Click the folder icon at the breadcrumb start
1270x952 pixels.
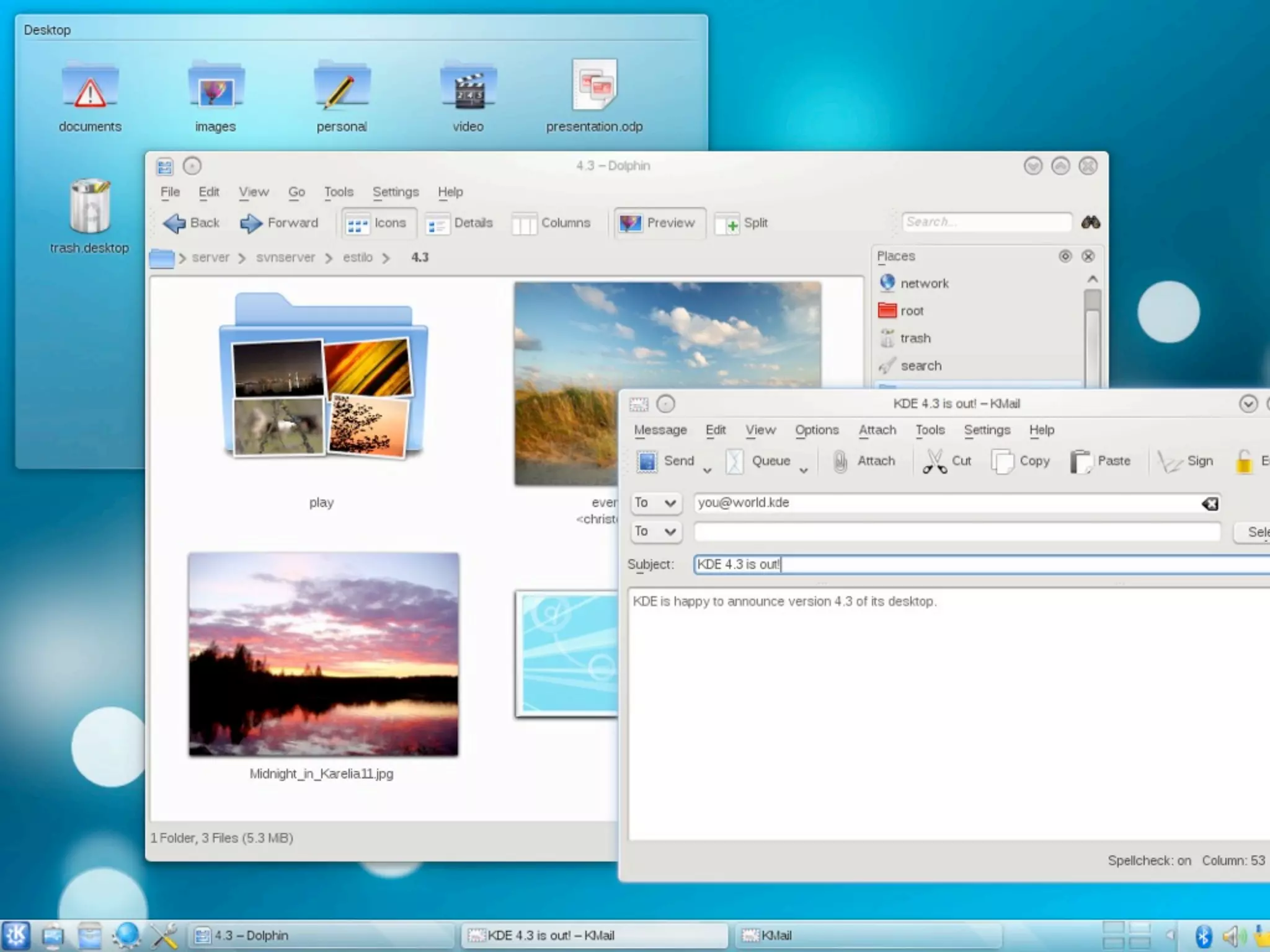[x=162, y=258]
